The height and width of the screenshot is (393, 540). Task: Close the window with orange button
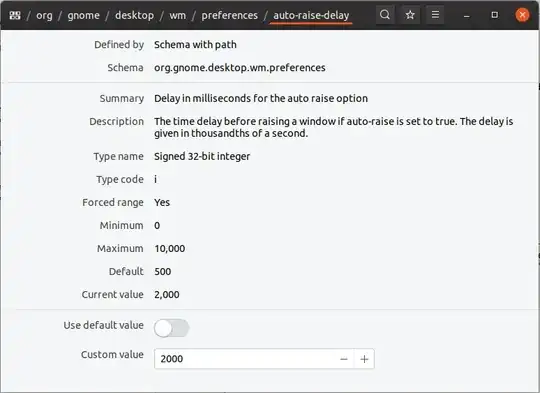coord(522,15)
